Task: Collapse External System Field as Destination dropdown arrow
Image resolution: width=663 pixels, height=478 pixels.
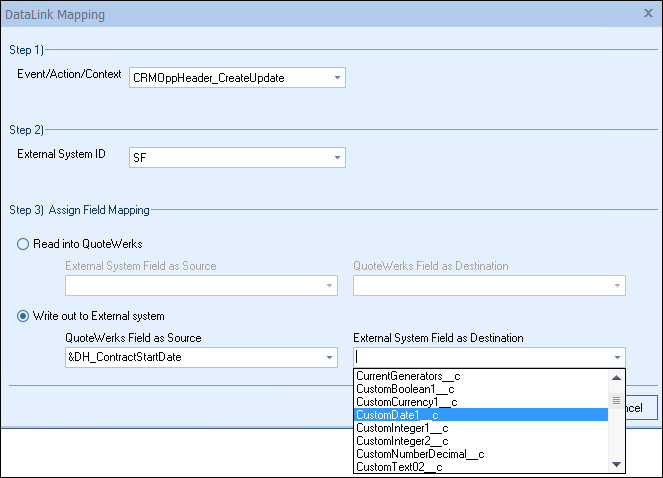Action: click(617, 358)
